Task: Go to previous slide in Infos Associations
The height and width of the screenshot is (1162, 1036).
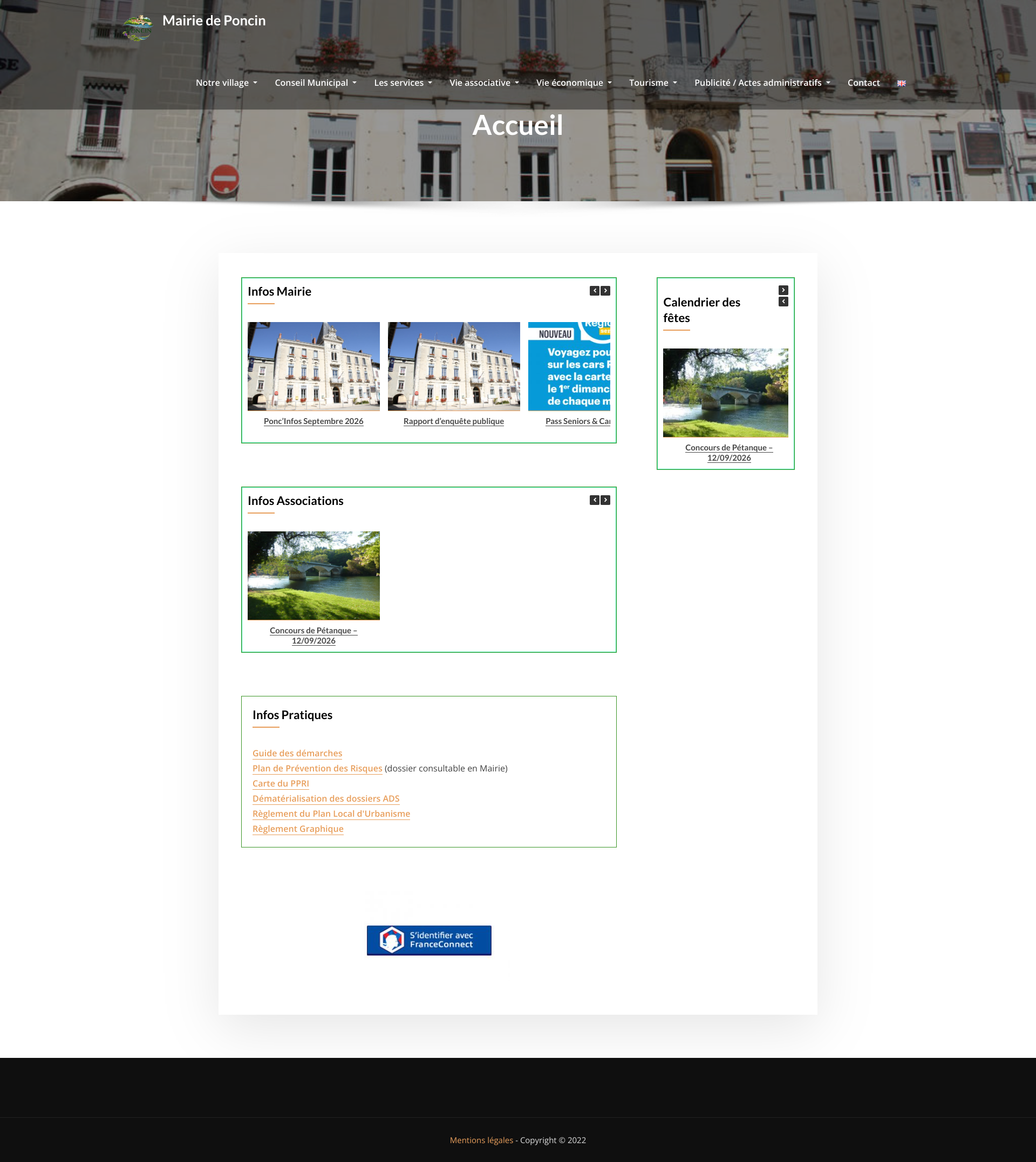Action: (594, 500)
